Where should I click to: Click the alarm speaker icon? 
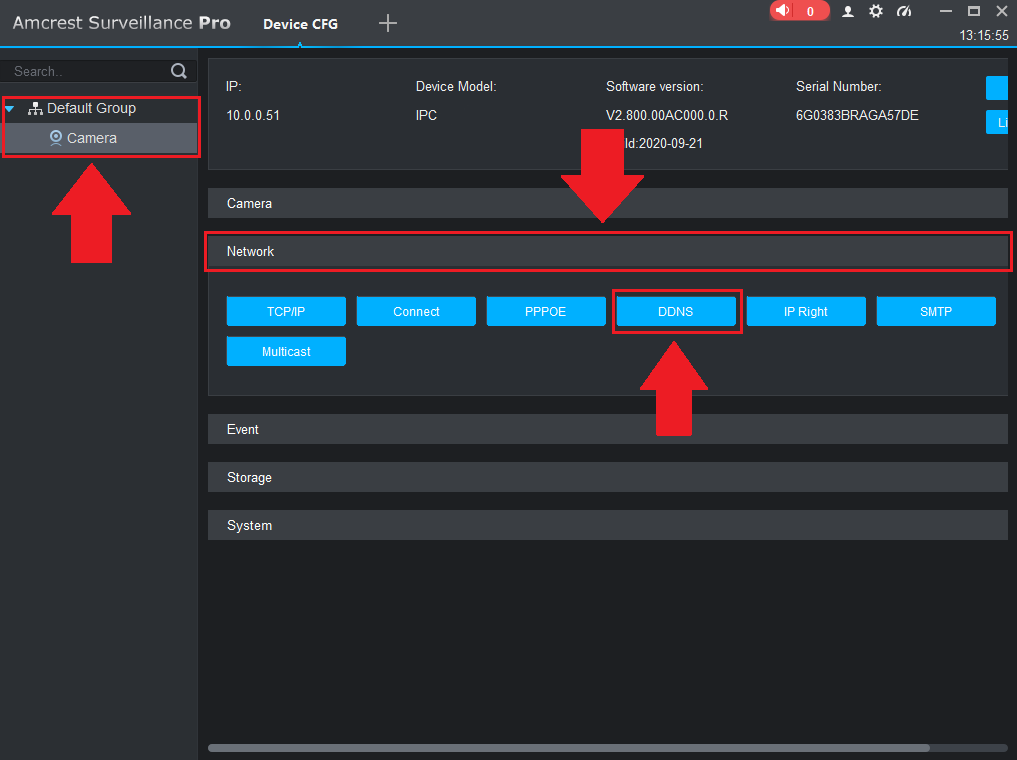click(782, 11)
